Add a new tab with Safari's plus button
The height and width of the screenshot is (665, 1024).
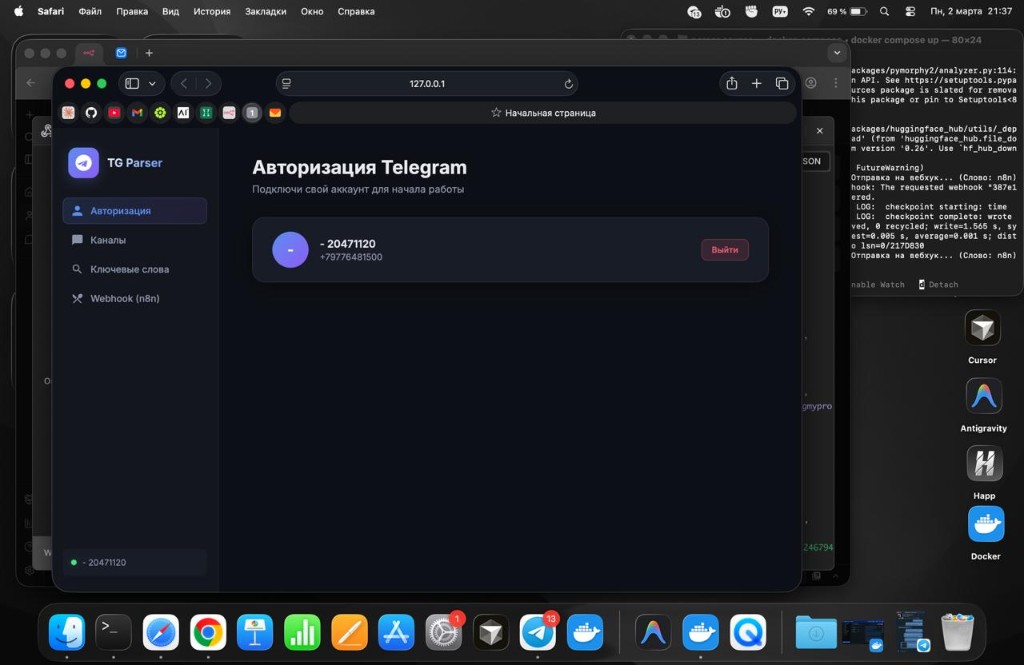[756, 84]
